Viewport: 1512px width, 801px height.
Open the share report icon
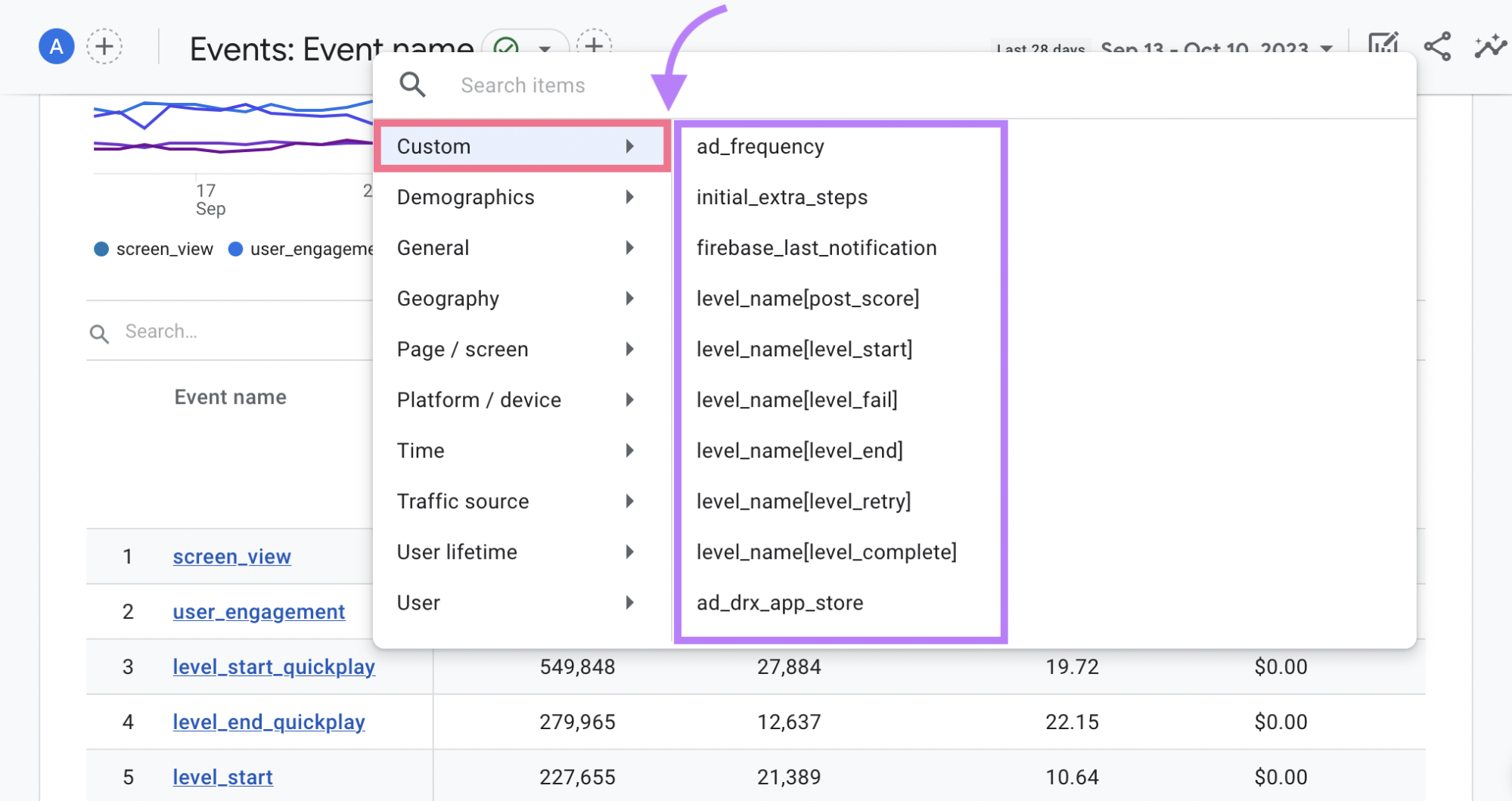pyautogui.click(x=1437, y=47)
